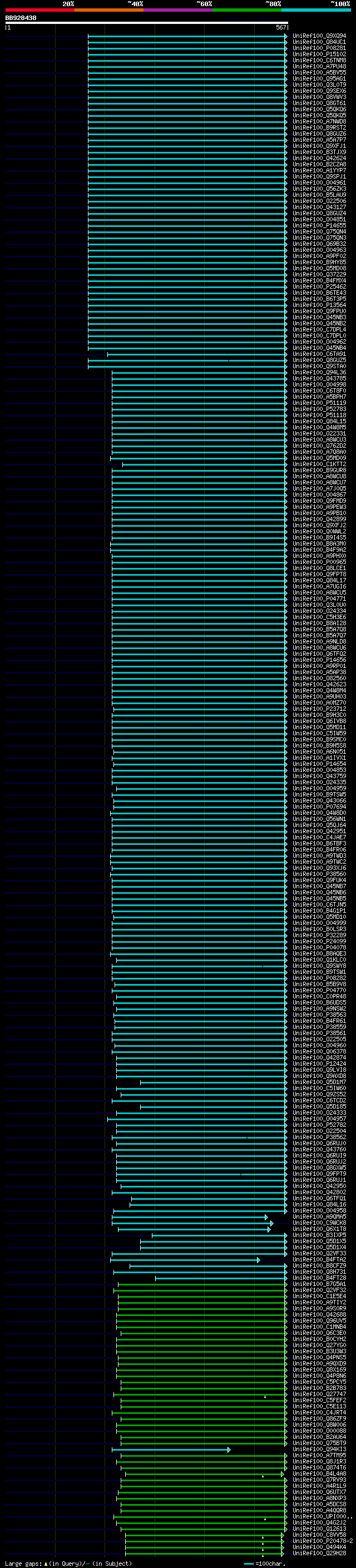The height and width of the screenshot is (1568, 356).
Task: Select UniRef100_Q6UTX7 label
Action: [x=319, y=1492]
